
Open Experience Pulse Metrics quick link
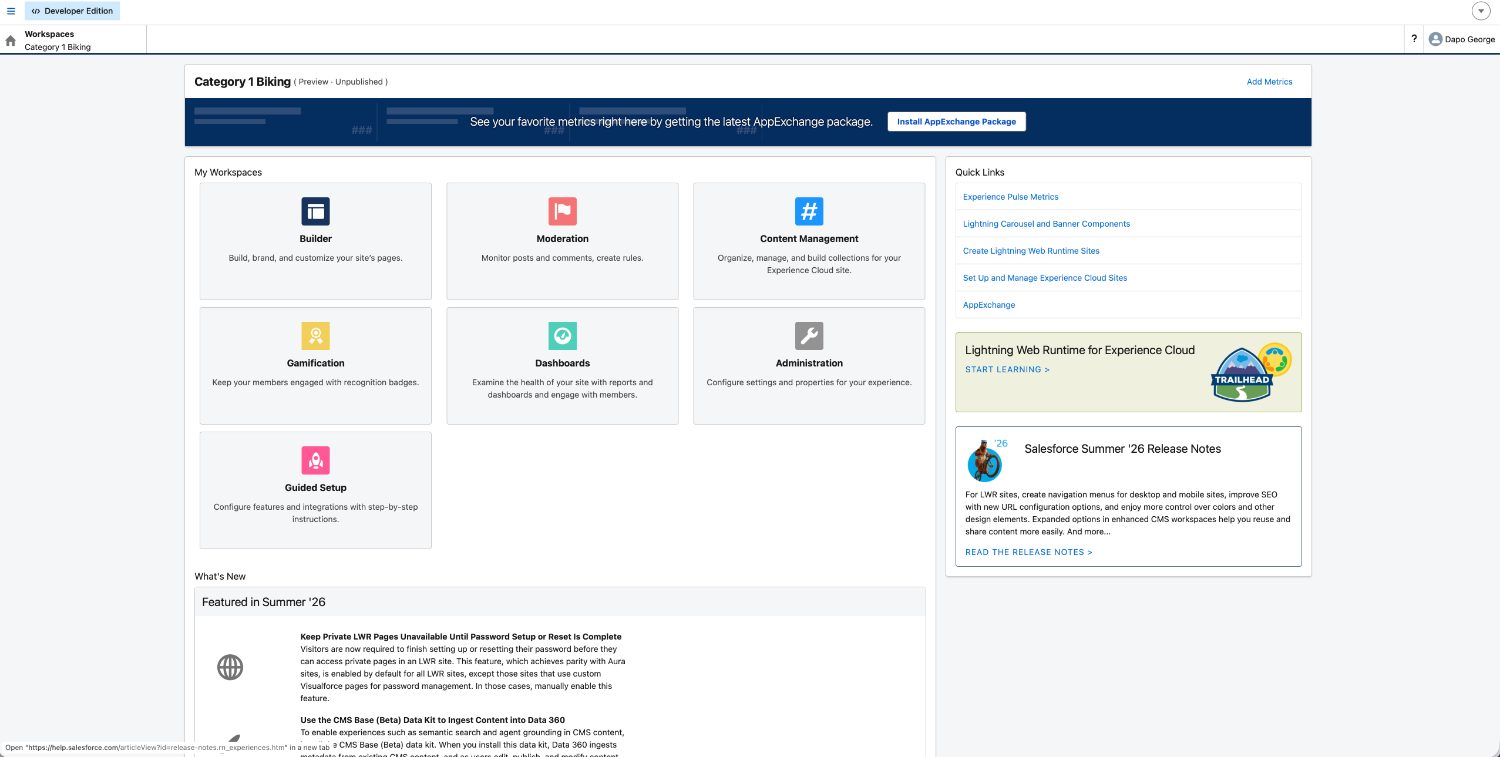(1011, 197)
